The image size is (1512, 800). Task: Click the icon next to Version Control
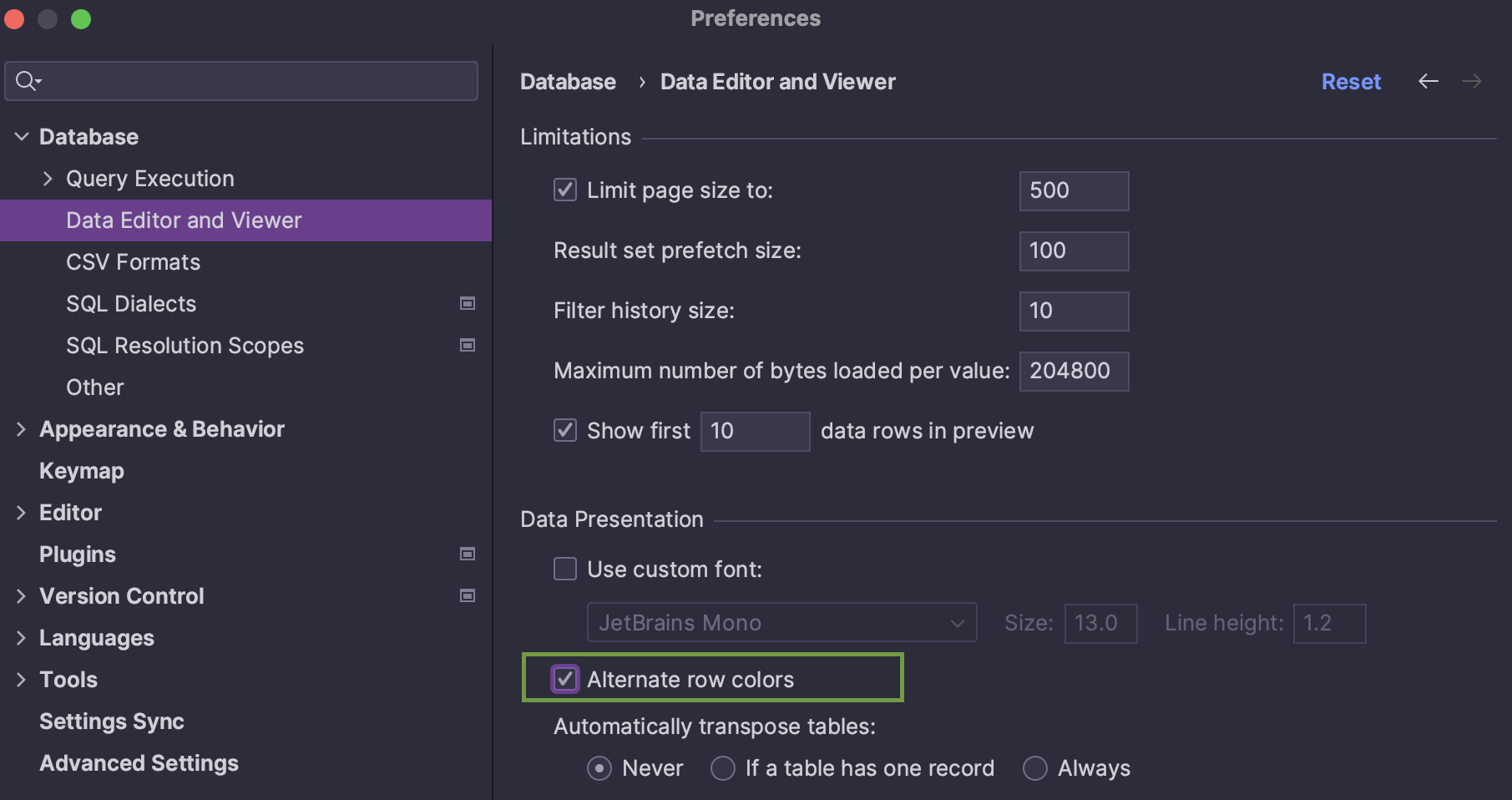468,595
